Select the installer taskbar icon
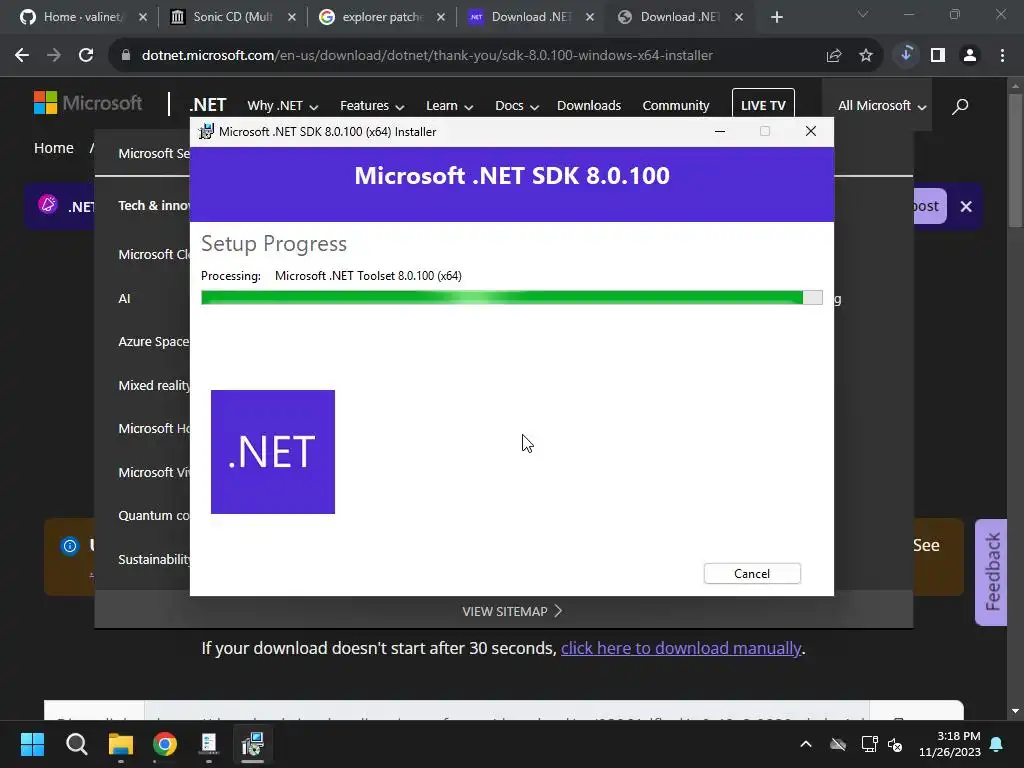1024x768 pixels. [x=253, y=744]
